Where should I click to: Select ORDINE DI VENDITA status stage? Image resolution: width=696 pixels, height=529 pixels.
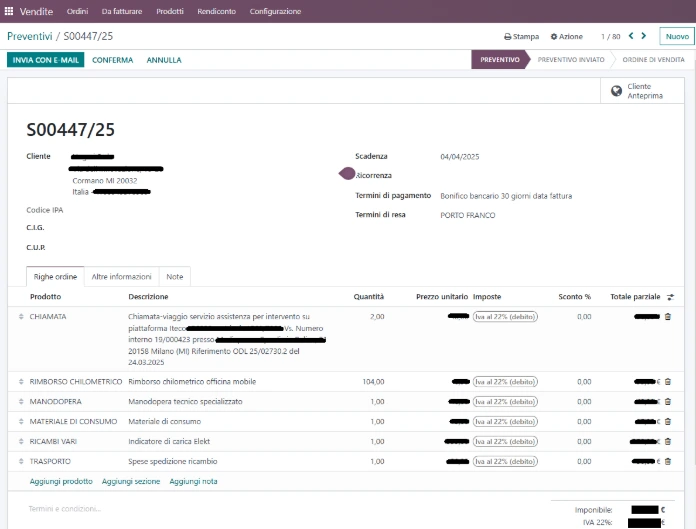pos(653,59)
